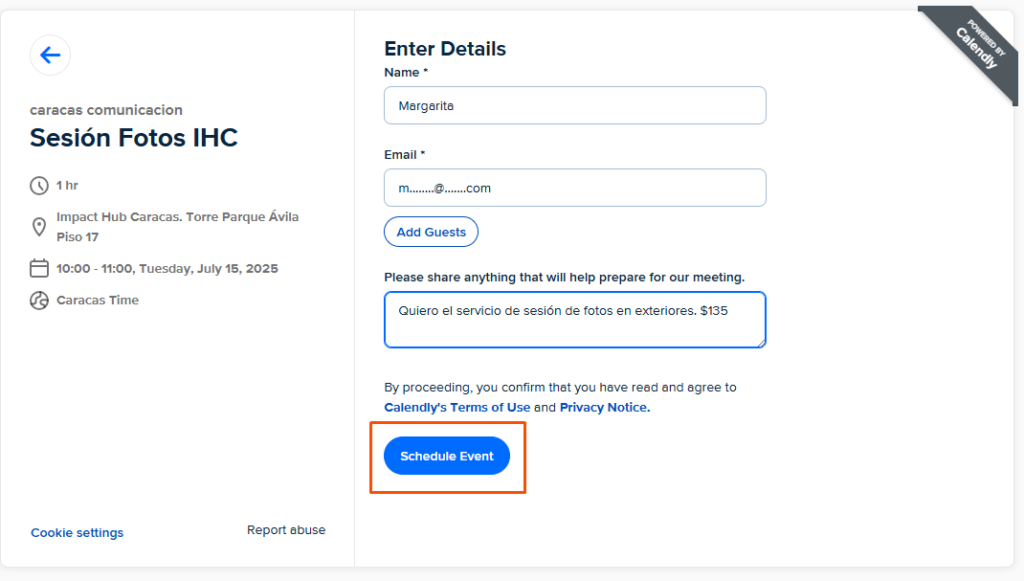Screen dimensions: 1024x581
Task: Click Report abuse
Action: [x=286, y=530]
